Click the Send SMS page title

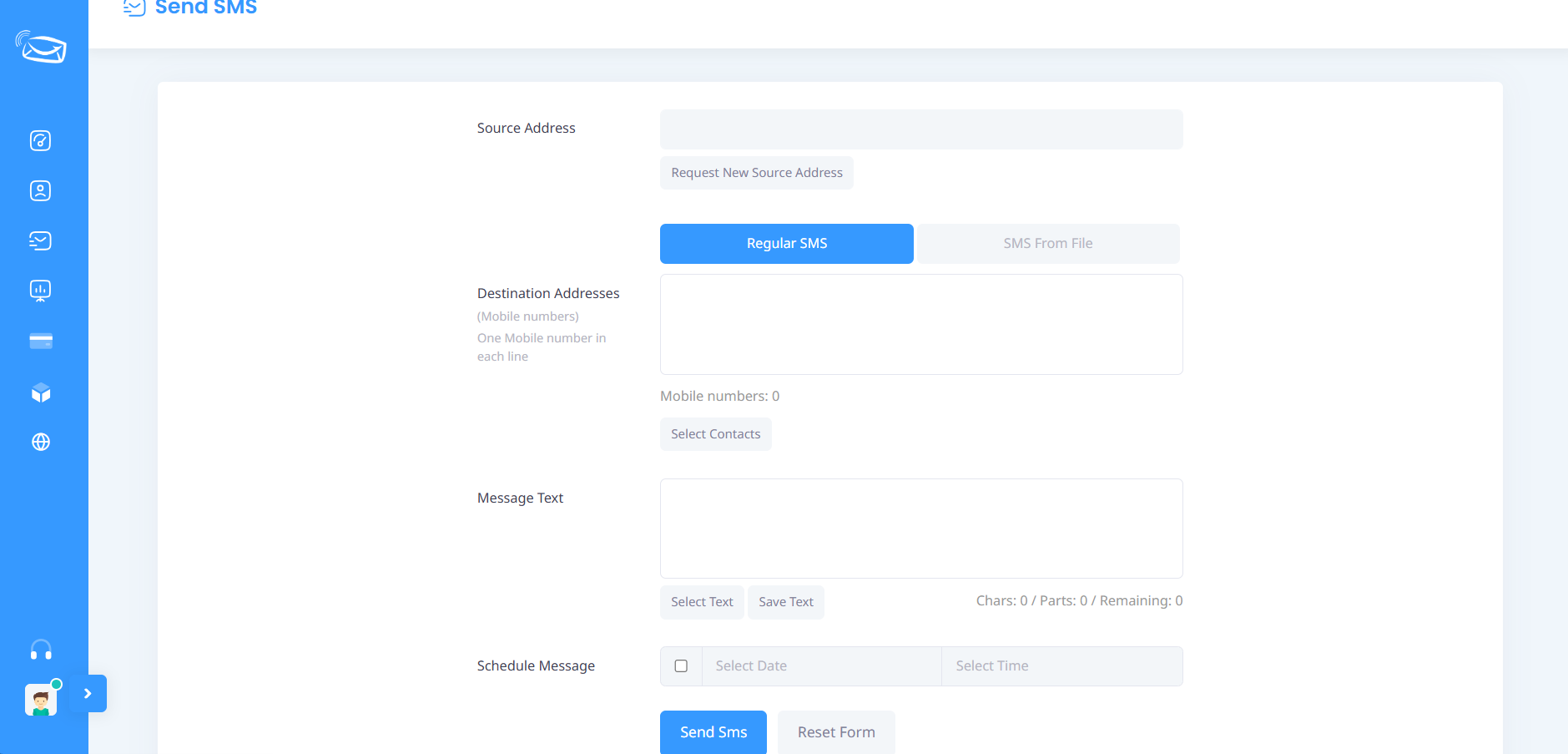coord(206,8)
